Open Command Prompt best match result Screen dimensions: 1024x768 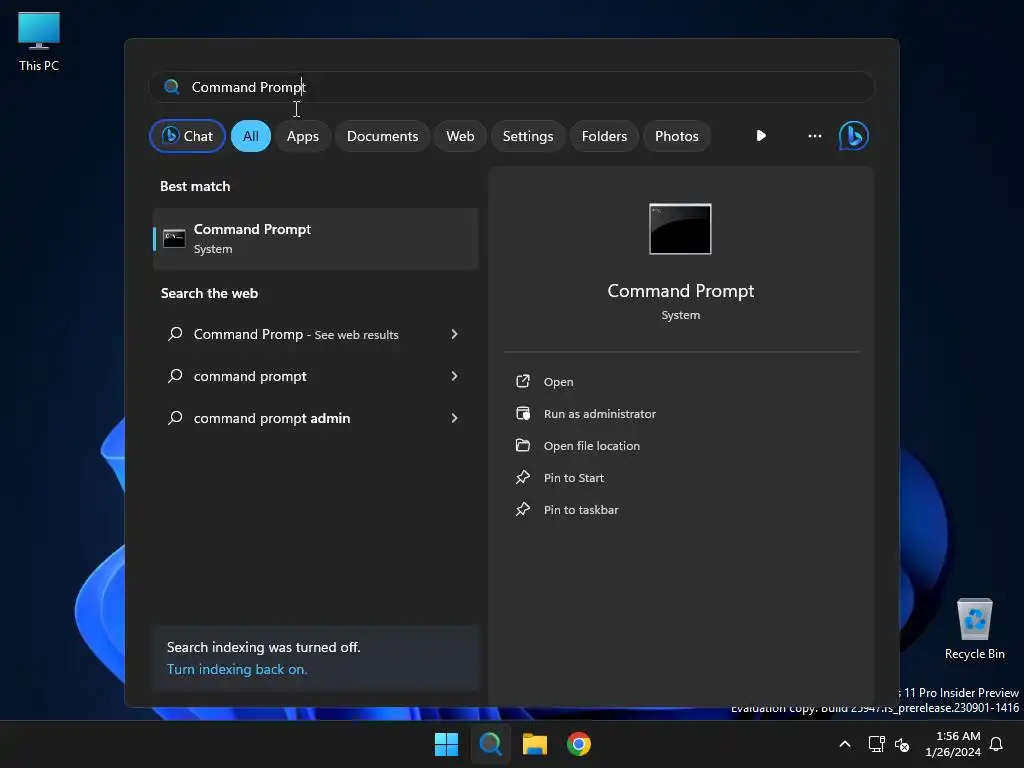(x=315, y=238)
